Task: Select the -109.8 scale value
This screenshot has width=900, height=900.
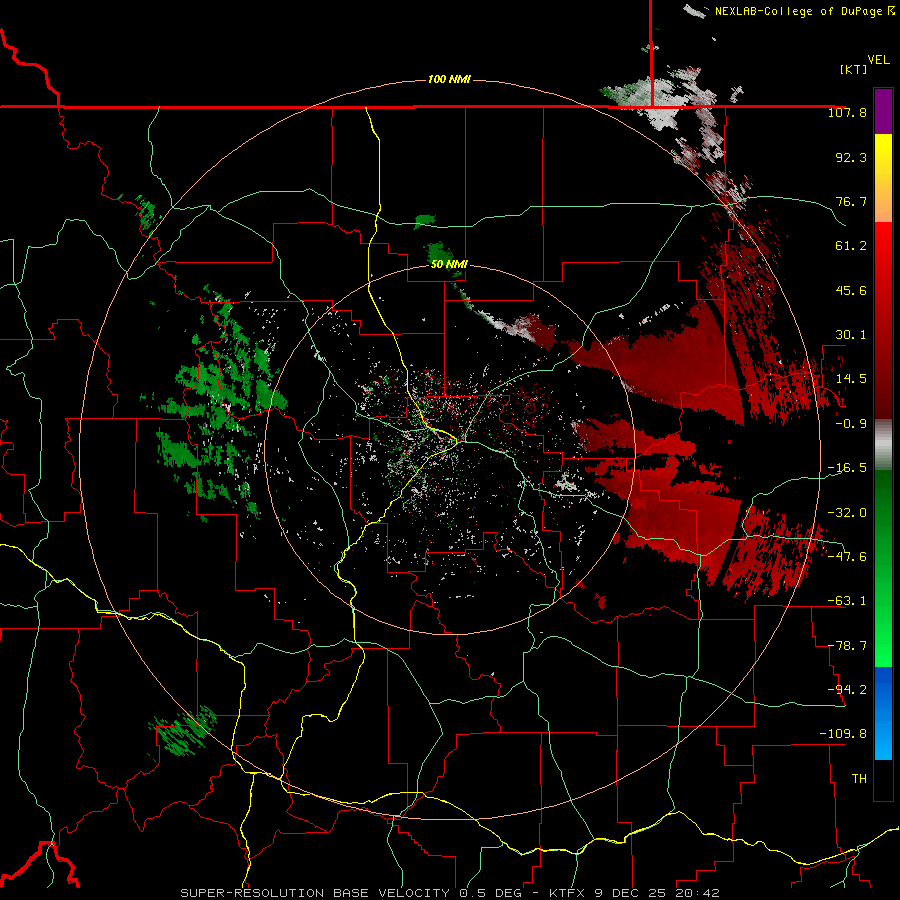Action: (843, 734)
